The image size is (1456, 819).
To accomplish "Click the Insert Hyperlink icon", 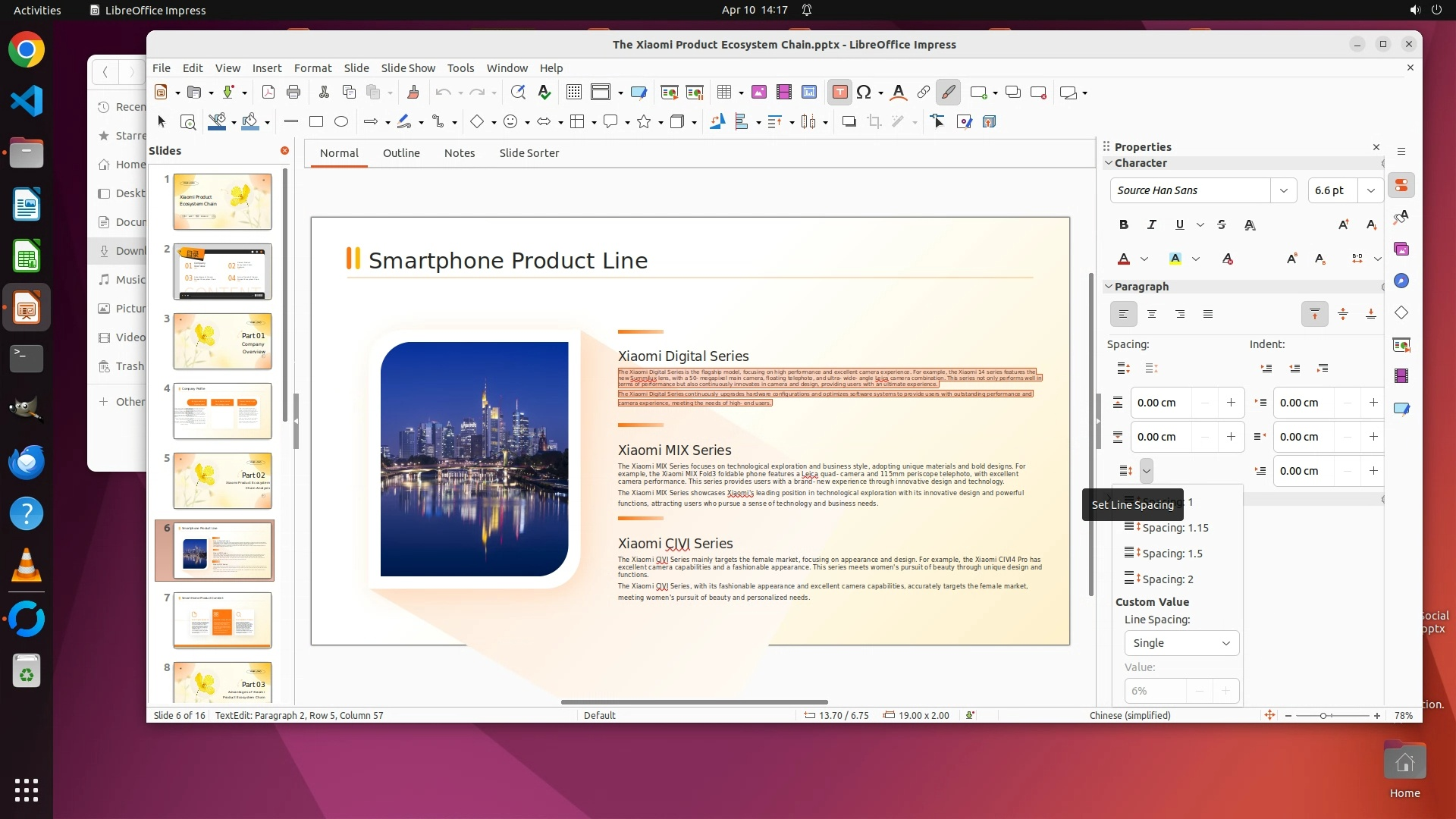I will click(x=923, y=93).
